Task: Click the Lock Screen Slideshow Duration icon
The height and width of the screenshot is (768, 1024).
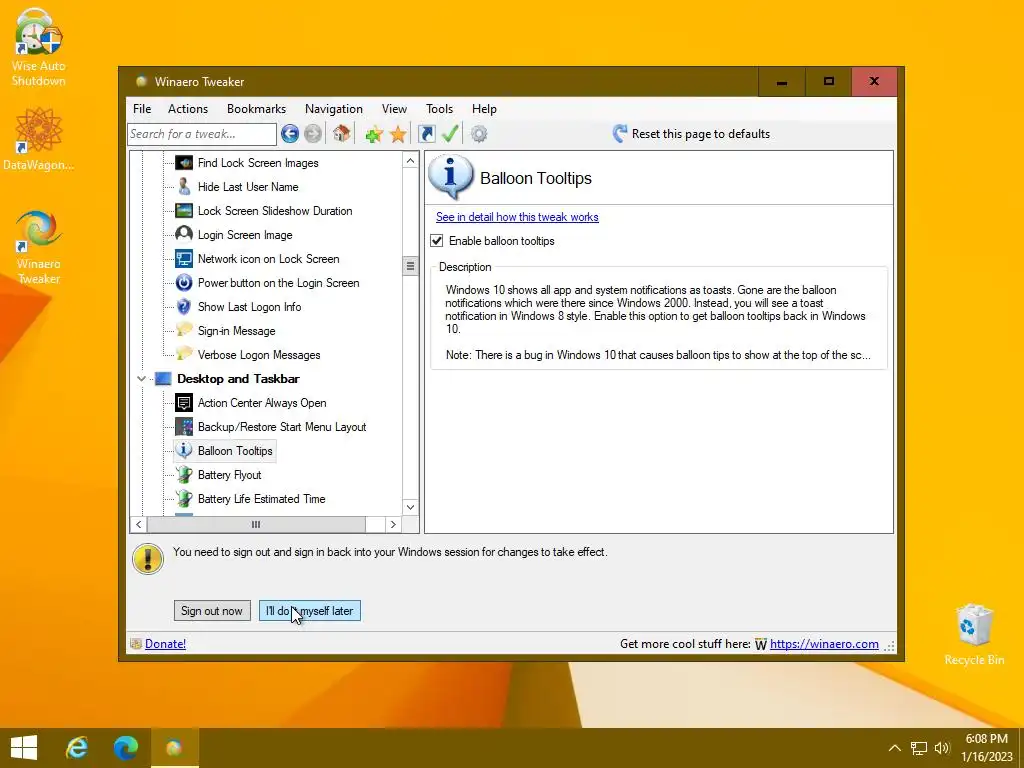Action: [x=184, y=211]
